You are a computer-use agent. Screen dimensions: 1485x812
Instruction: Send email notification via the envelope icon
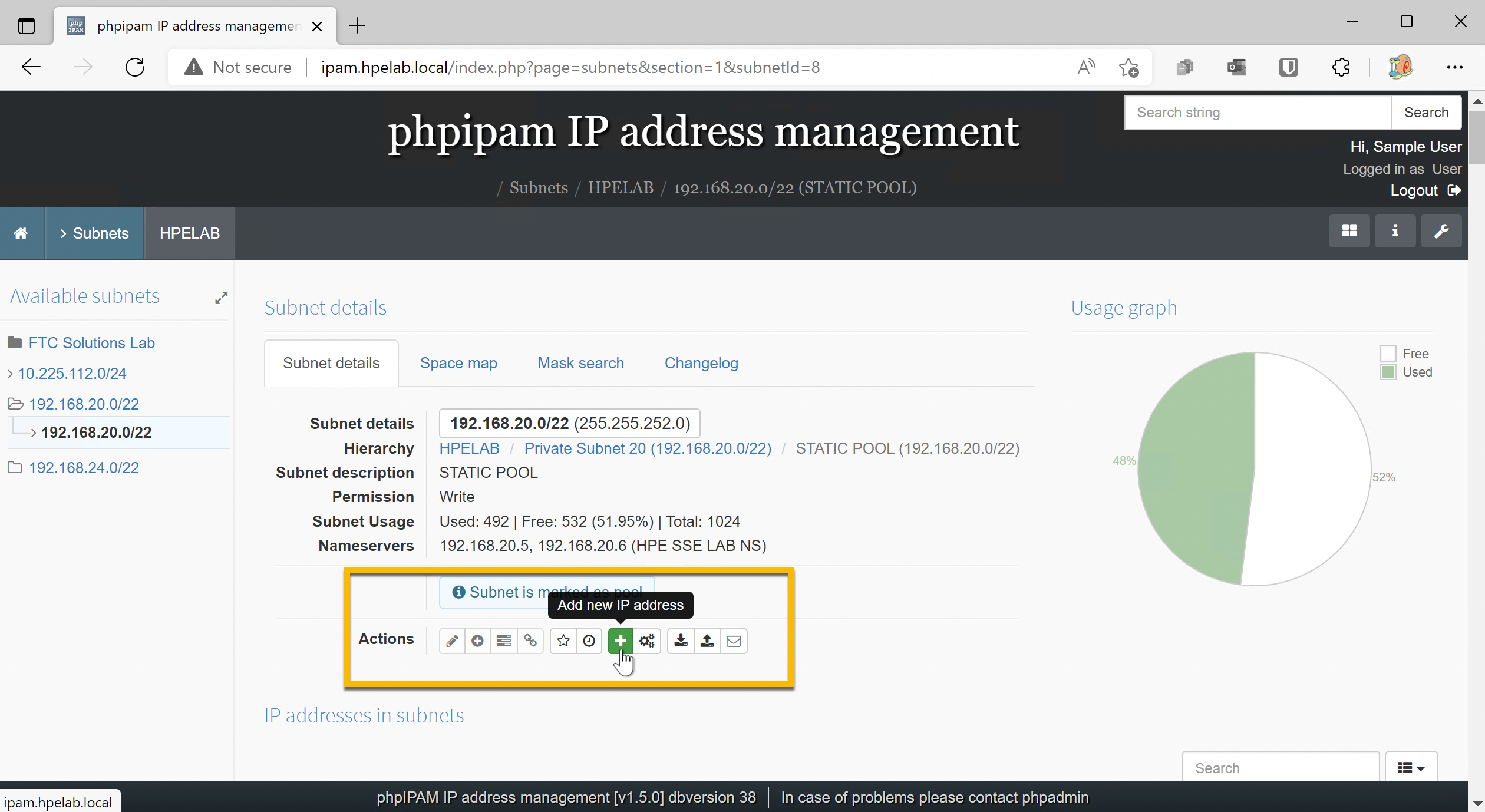point(734,641)
